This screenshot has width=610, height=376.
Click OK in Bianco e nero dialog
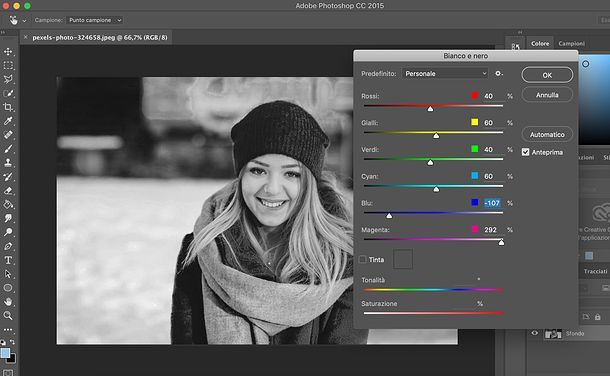(x=547, y=75)
